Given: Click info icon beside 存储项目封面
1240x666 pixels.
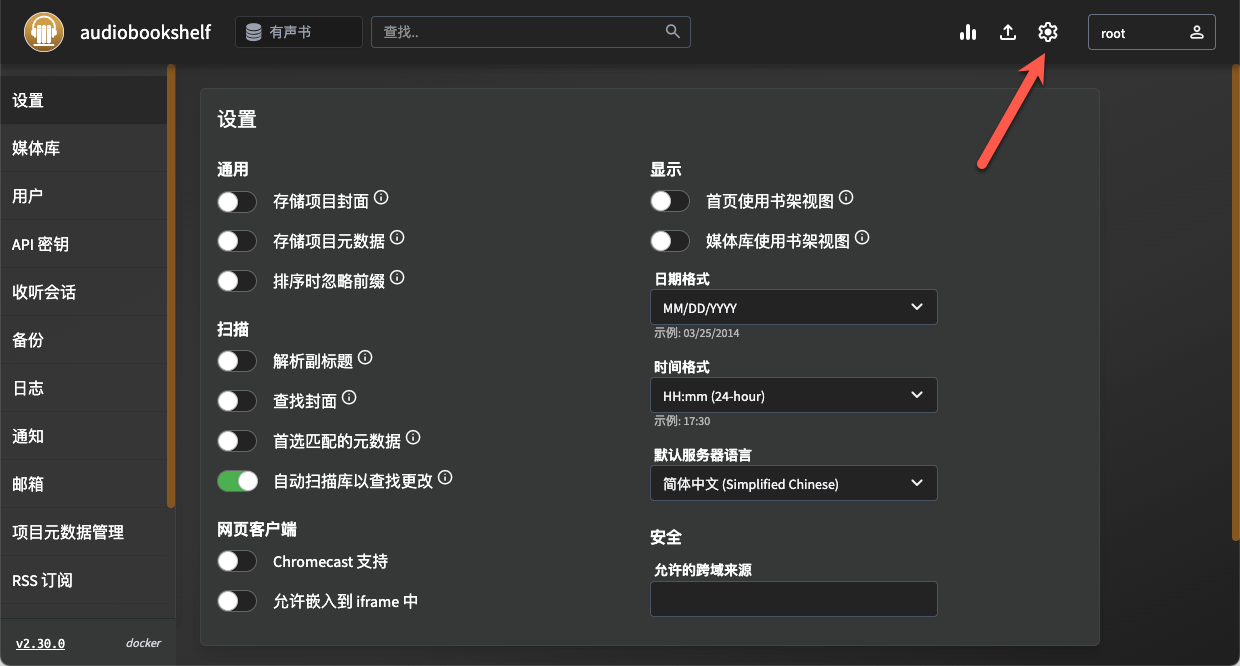Looking at the screenshot, I should coord(381,199).
